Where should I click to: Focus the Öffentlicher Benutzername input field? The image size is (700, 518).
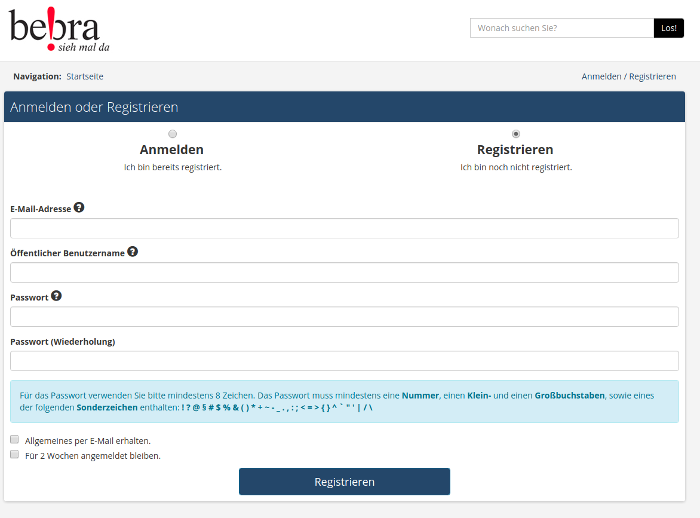[344, 272]
